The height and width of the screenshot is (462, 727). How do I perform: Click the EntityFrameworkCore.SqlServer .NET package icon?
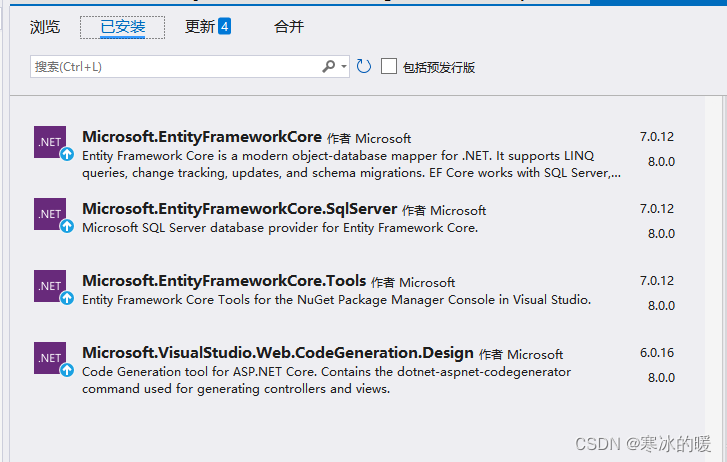click(x=50, y=214)
